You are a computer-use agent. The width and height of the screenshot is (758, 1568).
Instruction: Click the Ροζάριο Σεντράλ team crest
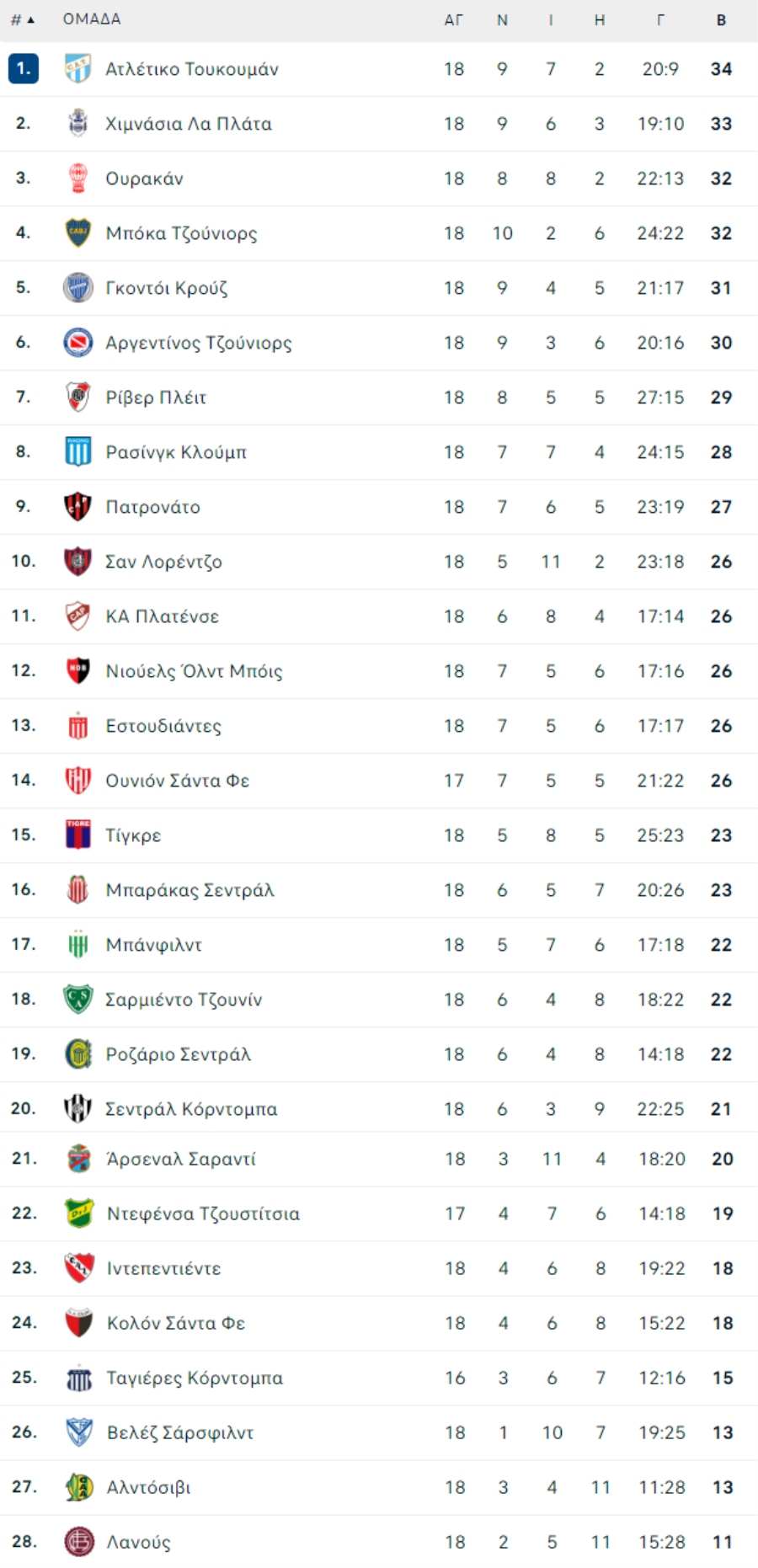click(78, 1054)
